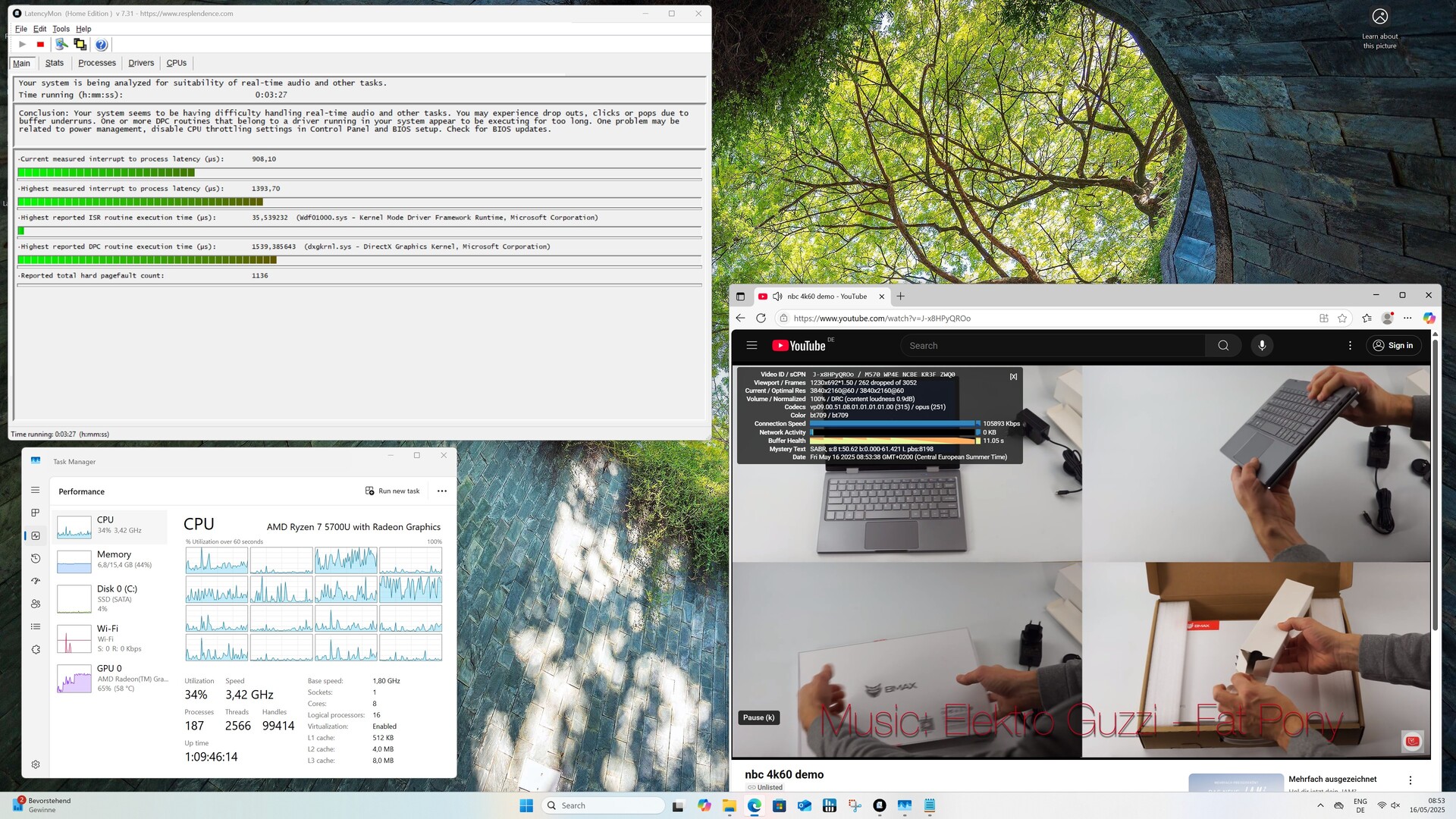Viewport: 1456px width, 819px height.
Task: Open the Tools menu in LatencyMon
Action: tap(61, 29)
